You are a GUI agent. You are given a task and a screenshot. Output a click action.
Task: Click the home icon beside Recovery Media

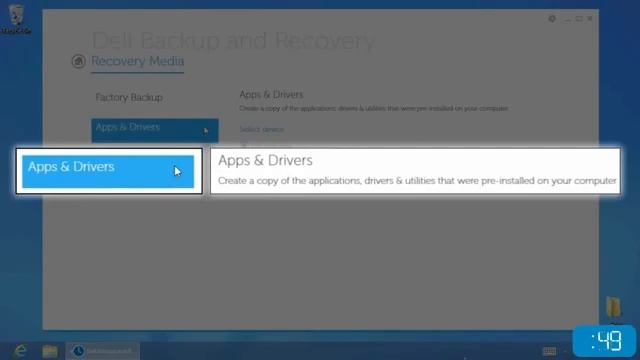tap(78, 62)
